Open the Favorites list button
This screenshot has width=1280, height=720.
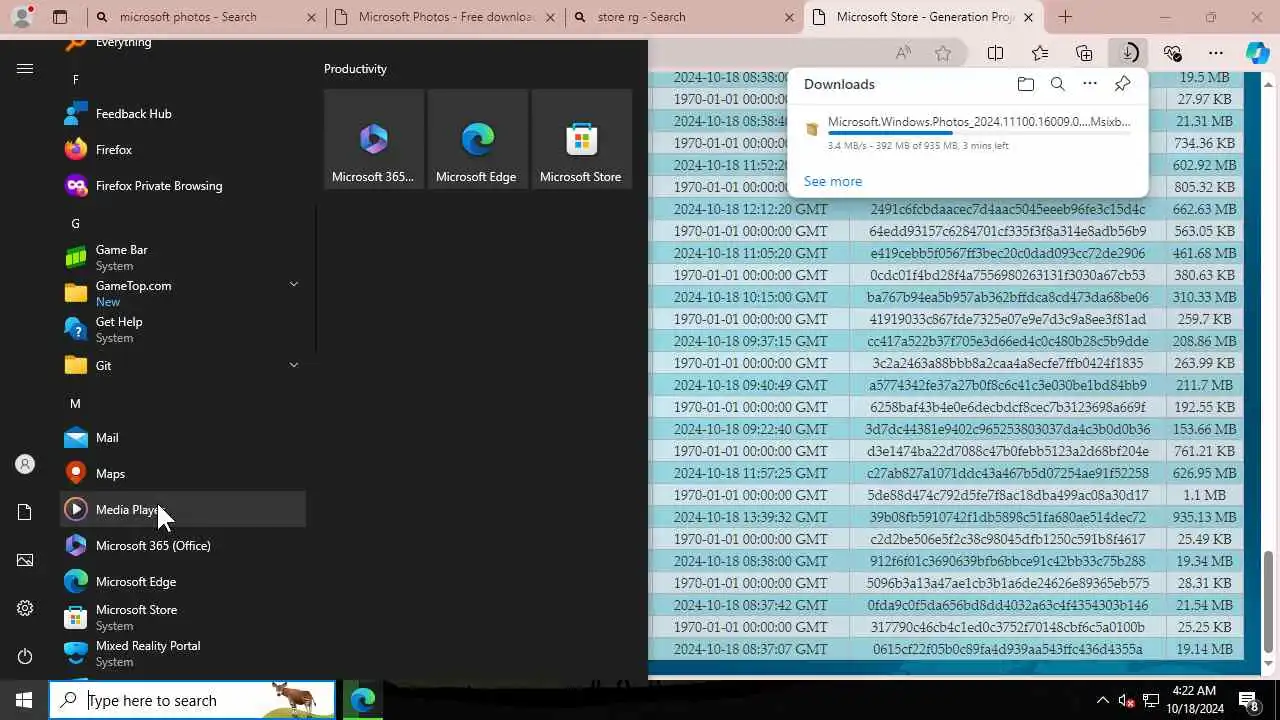pyautogui.click(x=1040, y=53)
